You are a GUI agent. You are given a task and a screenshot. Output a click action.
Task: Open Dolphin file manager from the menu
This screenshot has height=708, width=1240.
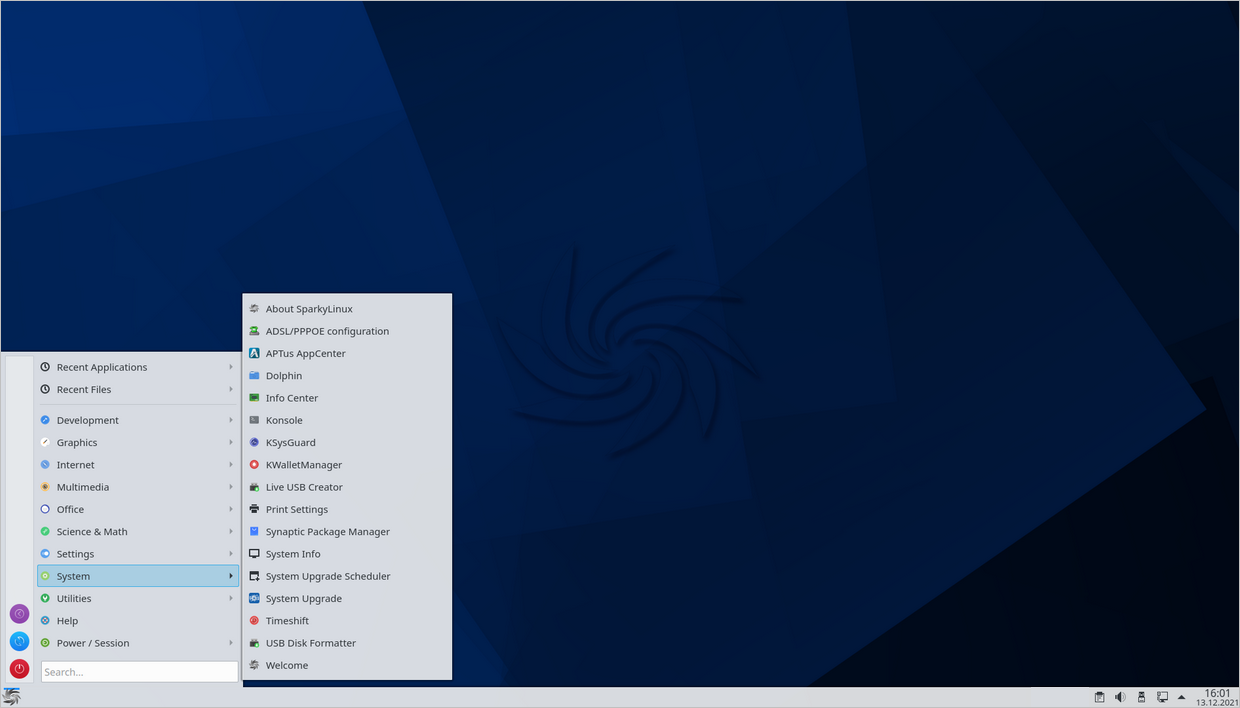[283, 376]
